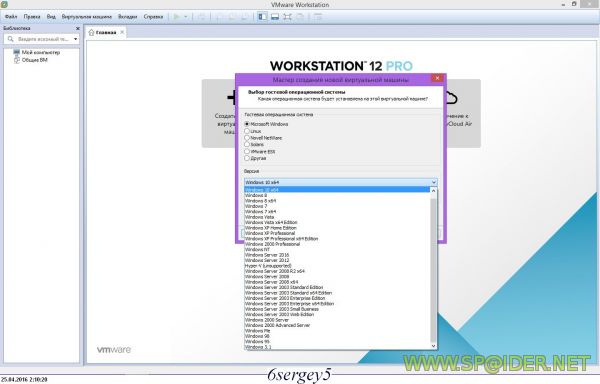Choose Windows Server 2003 Enterprise x64 Edition
600x384 pixels.
click(337, 303)
